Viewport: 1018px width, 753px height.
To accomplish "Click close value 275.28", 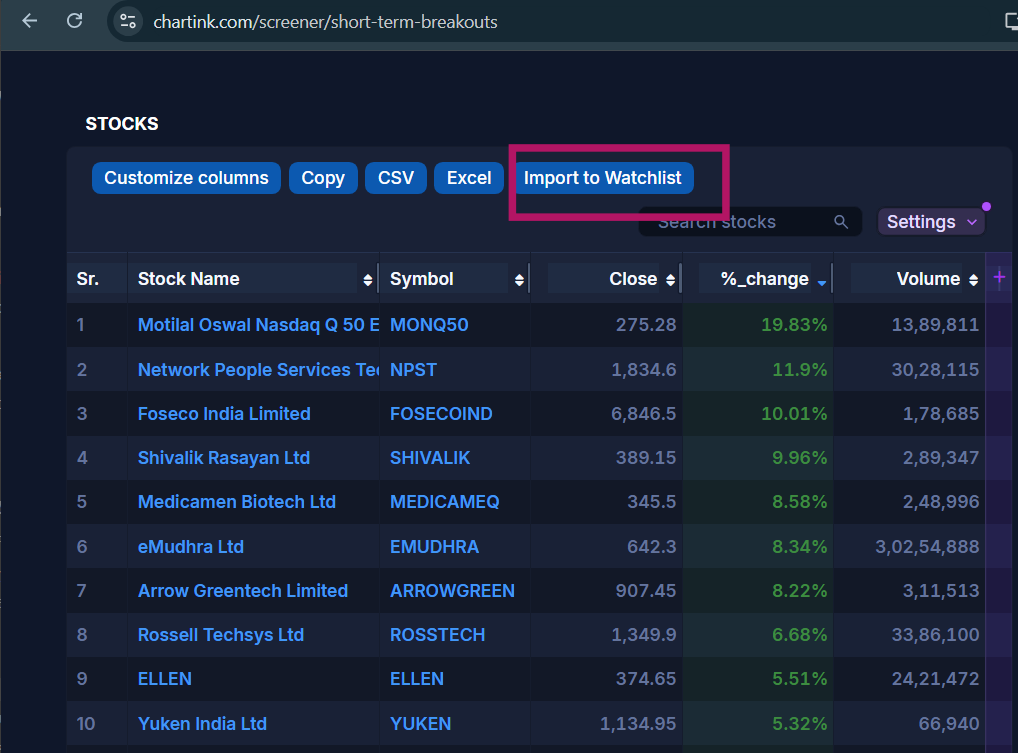I will pyautogui.click(x=646, y=325).
